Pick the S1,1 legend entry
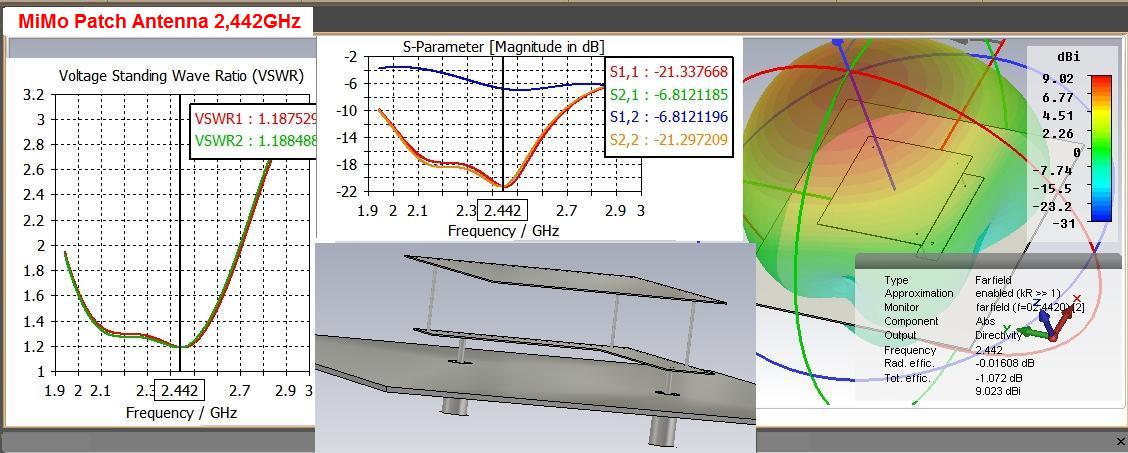This screenshot has height=453, width=1128. coord(669,71)
